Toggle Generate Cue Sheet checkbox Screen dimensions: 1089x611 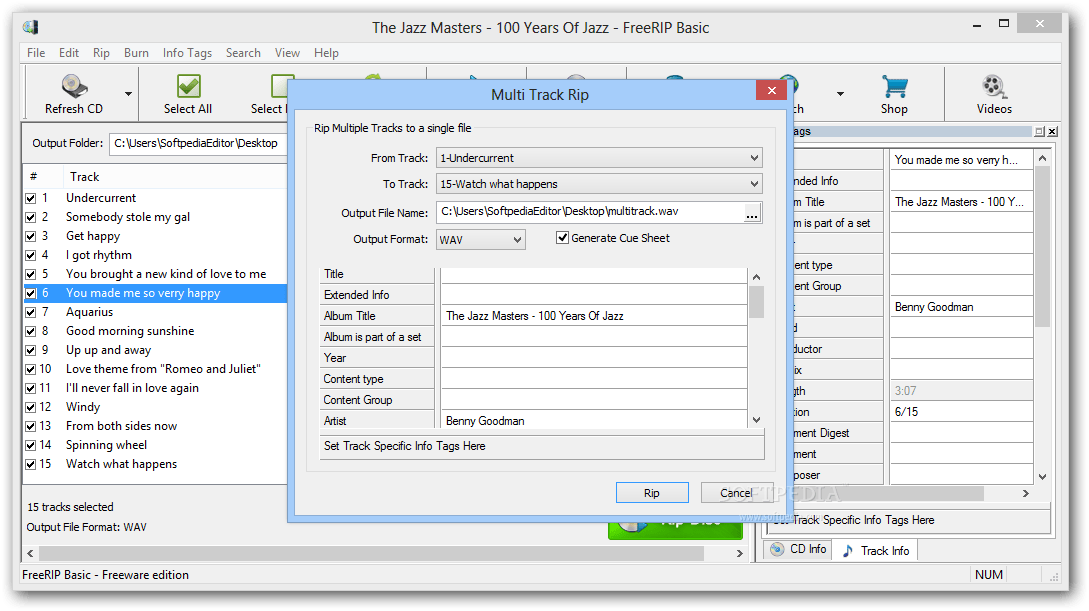click(x=563, y=238)
